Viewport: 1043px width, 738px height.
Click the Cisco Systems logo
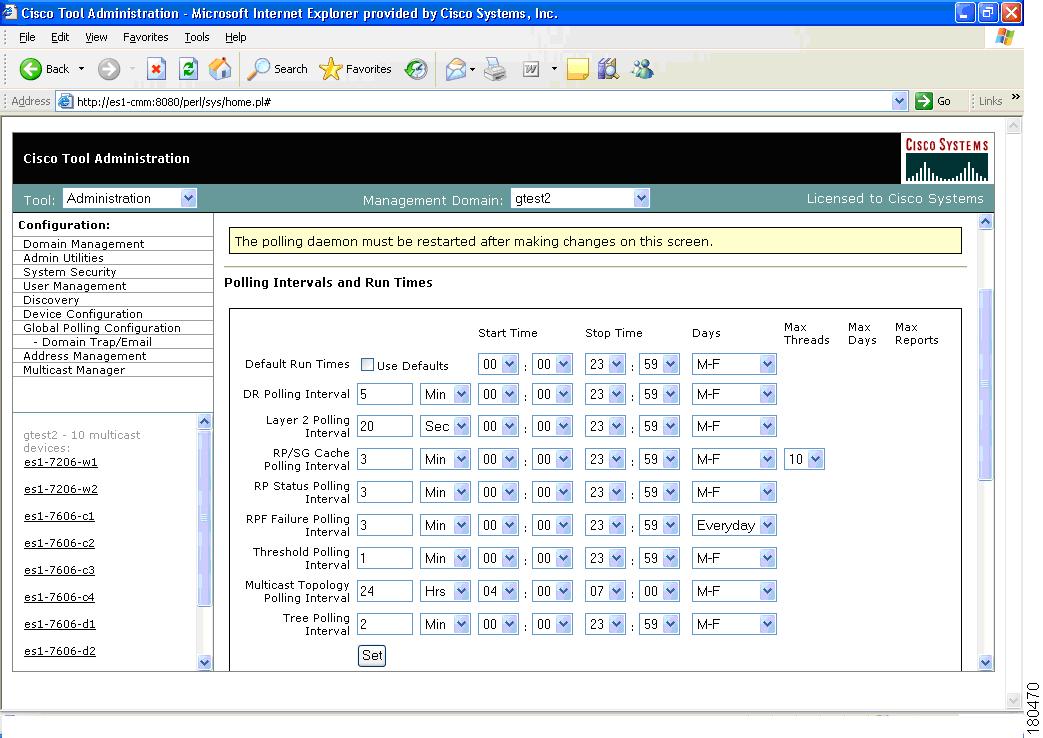point(947,158)
